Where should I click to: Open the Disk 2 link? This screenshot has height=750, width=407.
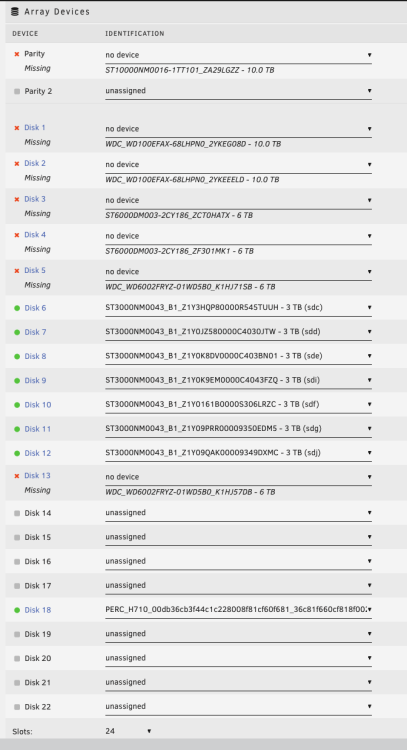pos(35,163)
